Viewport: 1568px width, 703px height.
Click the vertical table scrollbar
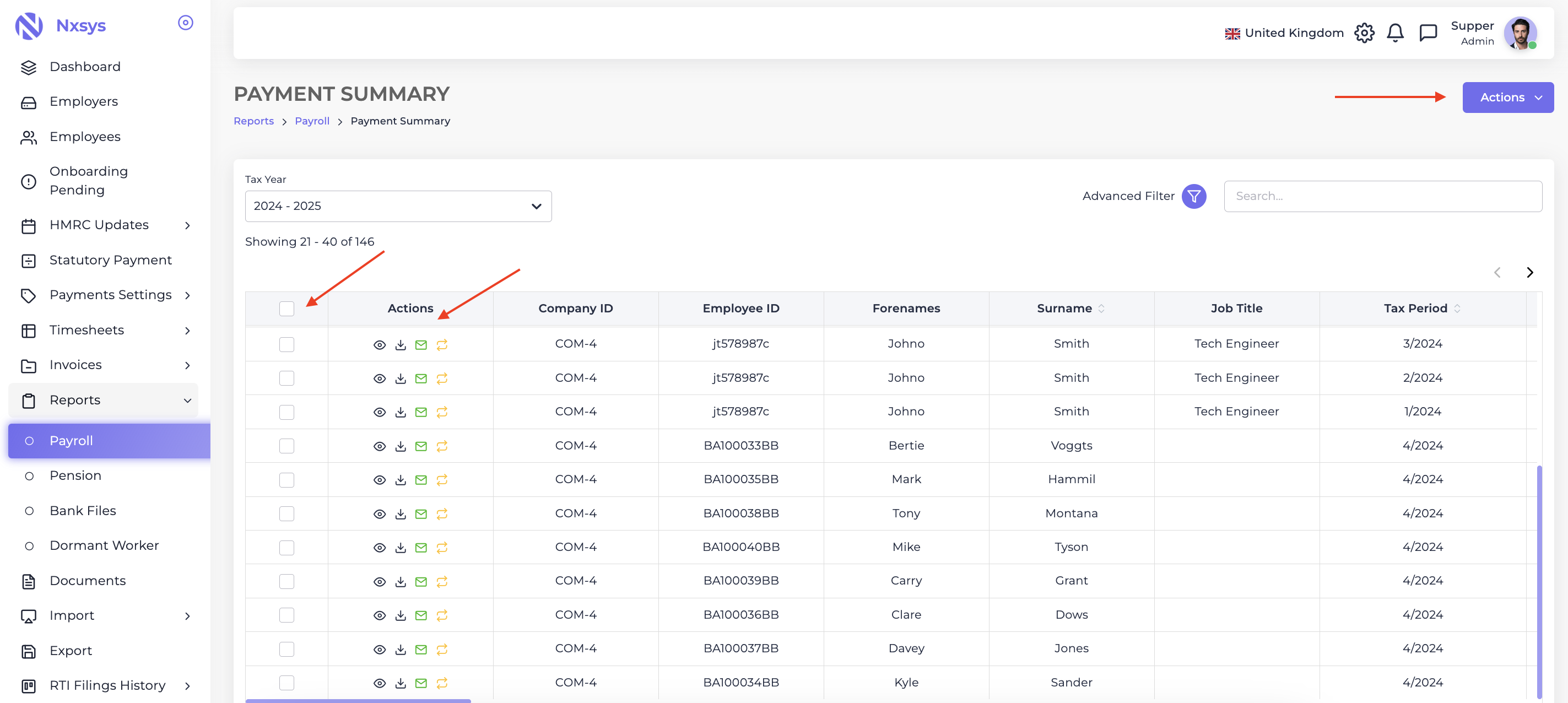(1539, 581)
